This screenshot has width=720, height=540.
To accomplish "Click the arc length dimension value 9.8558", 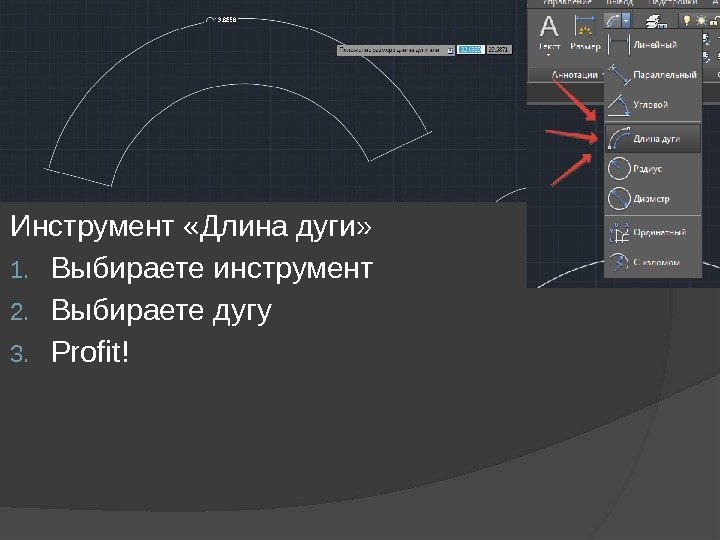I will tap(227, 20).
